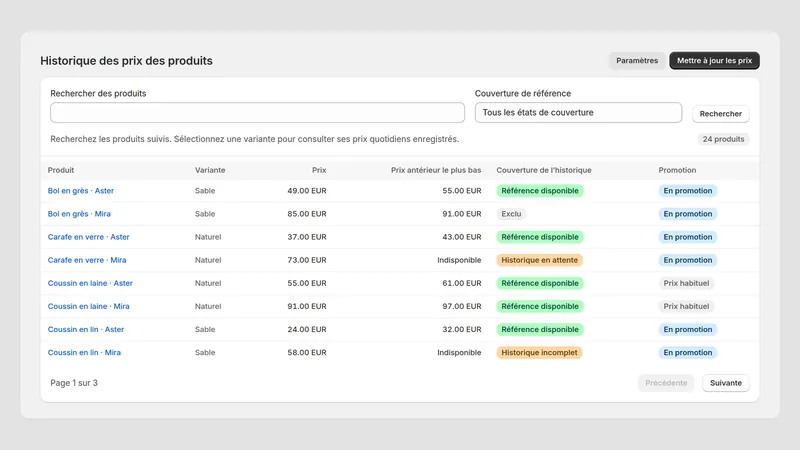The width and height of the screenshot is (800, 450).
Task: Open product Coussin en laine · Aster
Action: click(x=90, y=283)
